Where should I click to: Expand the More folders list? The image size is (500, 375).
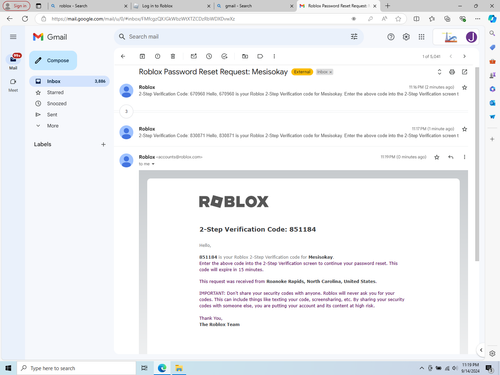click(53, 126)
